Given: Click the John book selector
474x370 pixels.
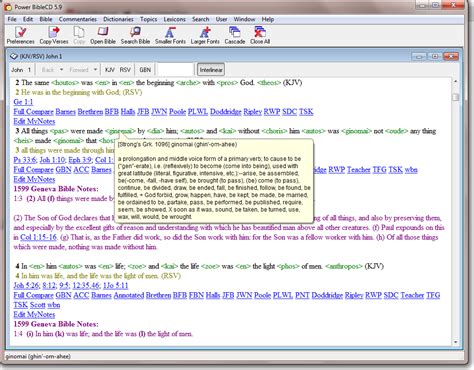Looking at the screenshot, I should (17, 70).
